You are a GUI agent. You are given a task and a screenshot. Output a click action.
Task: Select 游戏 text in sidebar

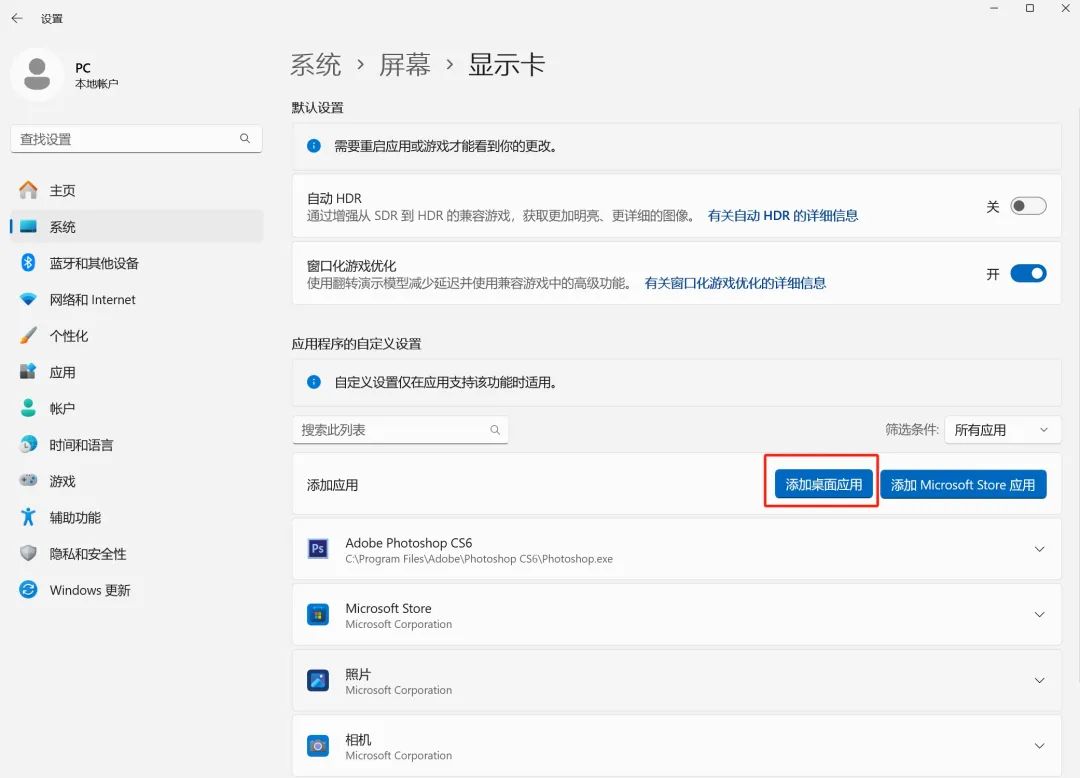tap(62, 481)
